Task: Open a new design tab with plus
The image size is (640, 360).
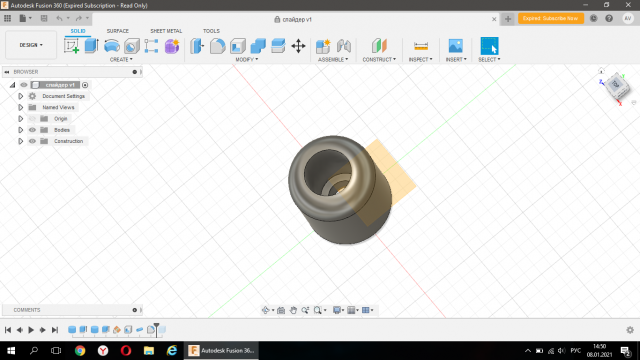Action: (x=508, y=19)
